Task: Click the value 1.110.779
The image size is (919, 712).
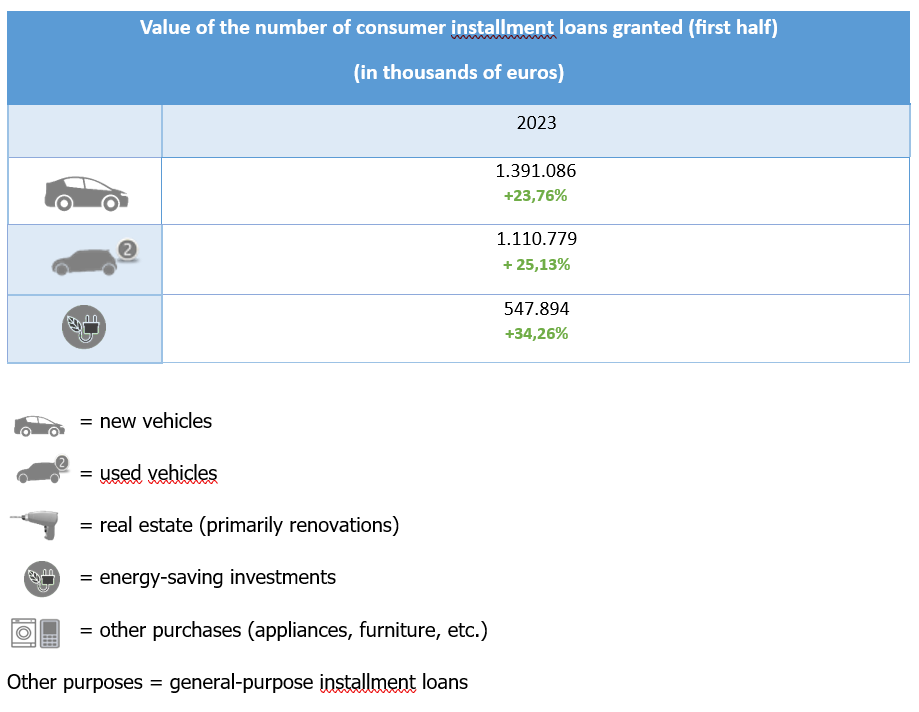Action: click(x=536, y=239)
